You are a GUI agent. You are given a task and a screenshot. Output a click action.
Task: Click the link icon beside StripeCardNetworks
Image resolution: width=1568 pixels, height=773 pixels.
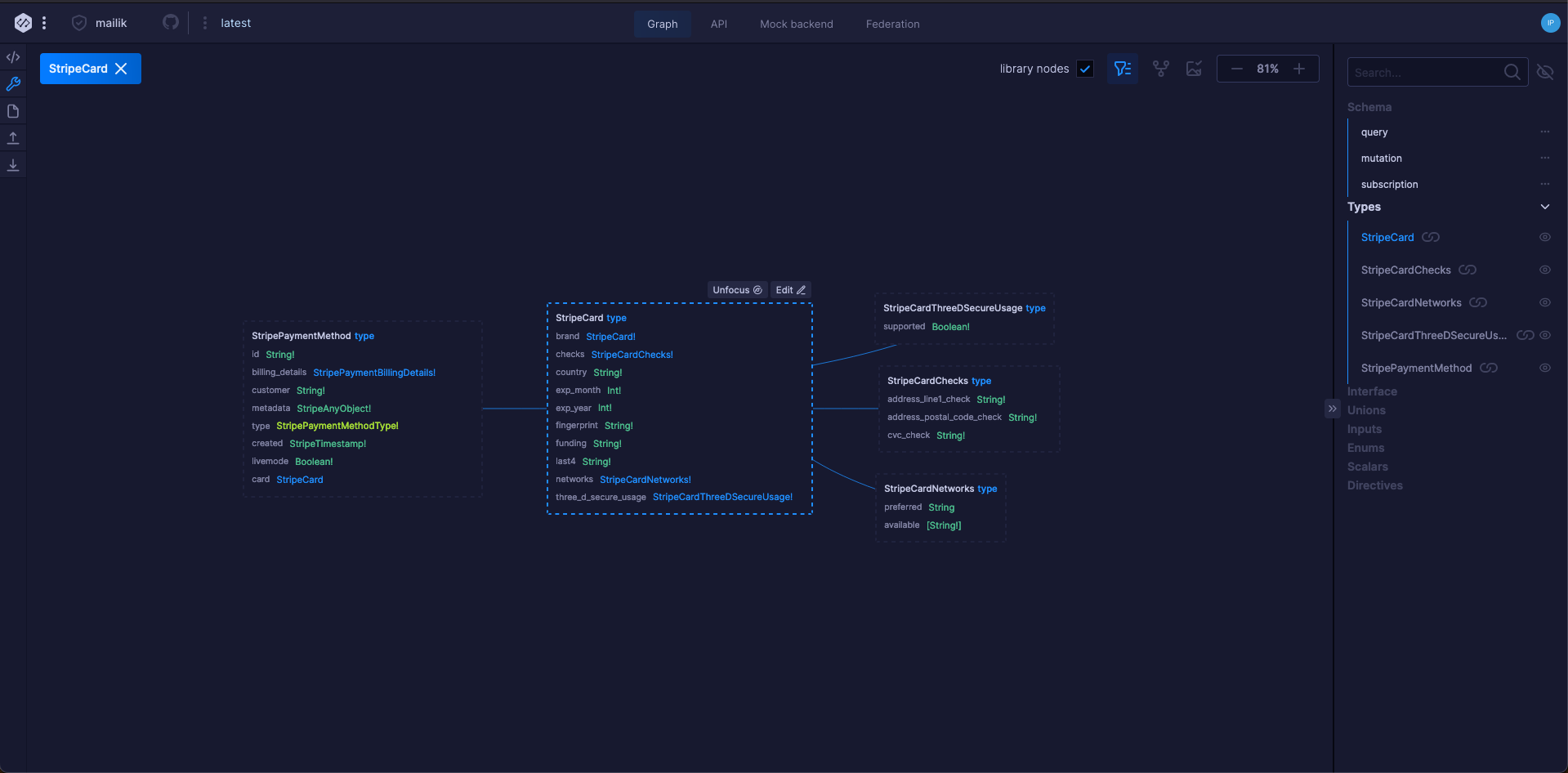coord(1478,302)
